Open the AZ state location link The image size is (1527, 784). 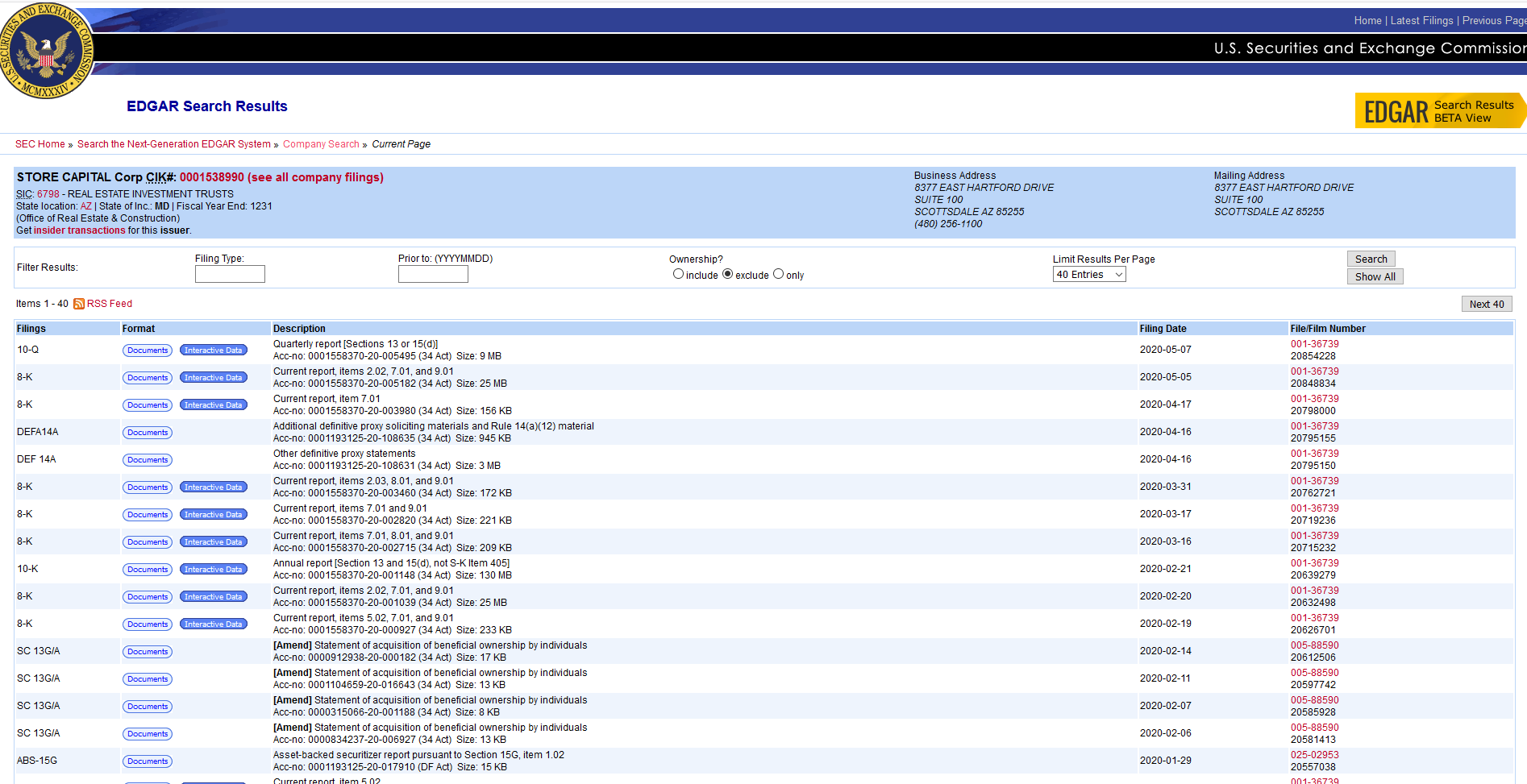click(x=86, y=206)
